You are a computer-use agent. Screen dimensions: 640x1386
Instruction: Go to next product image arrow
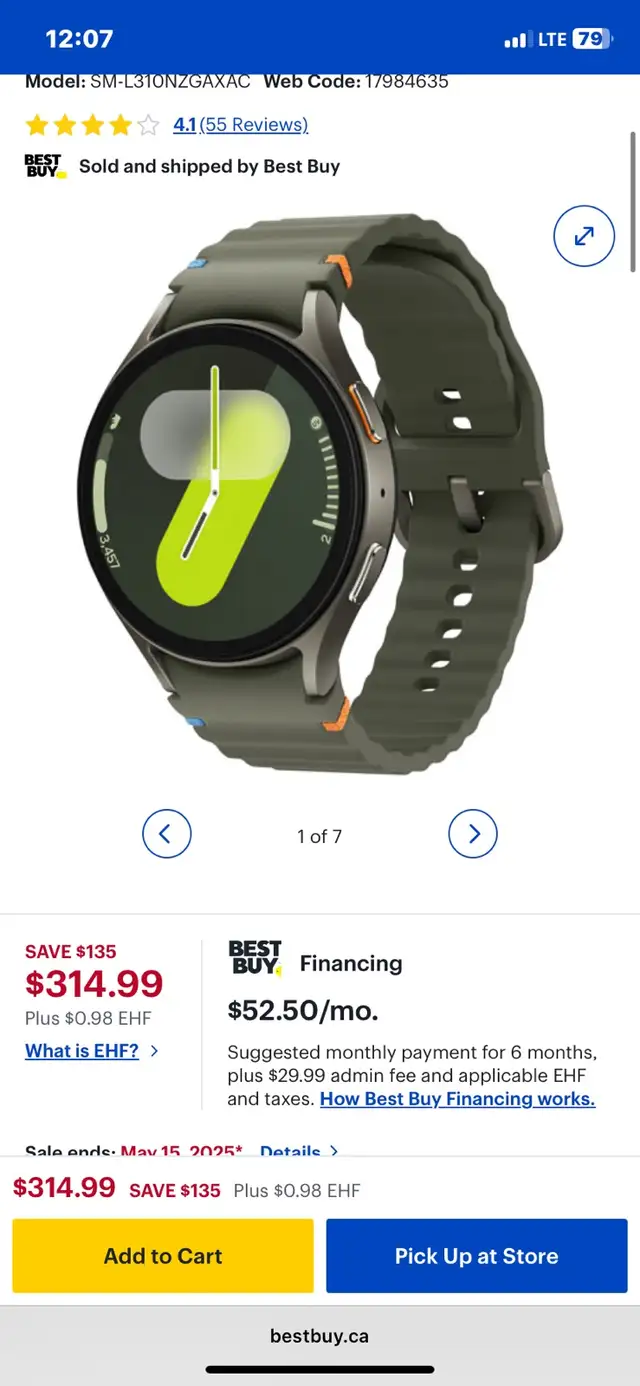pyautogui.click(x=473, y=834)
